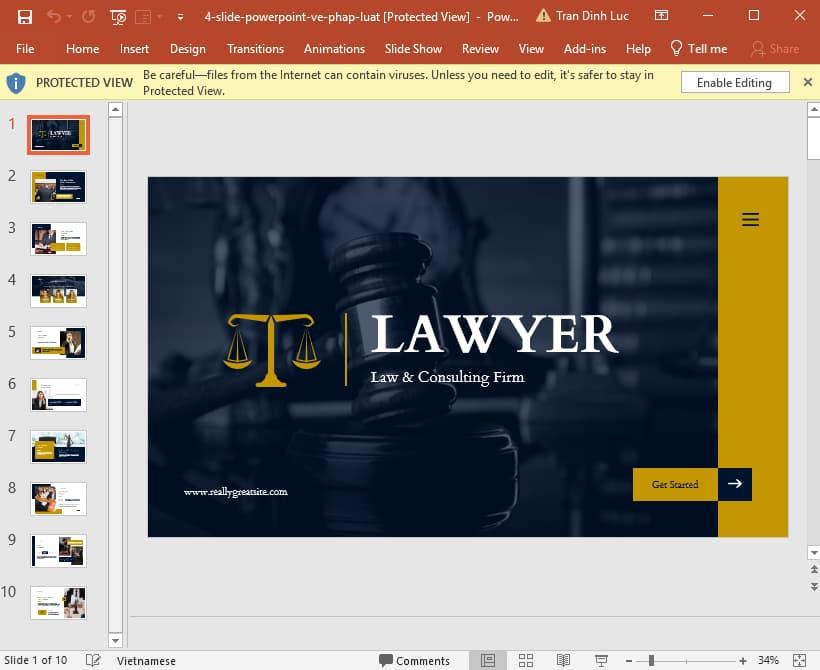Toggle spell check notes icon in status bar
This screenshot has height=670, width=820.
coord(92,660)
